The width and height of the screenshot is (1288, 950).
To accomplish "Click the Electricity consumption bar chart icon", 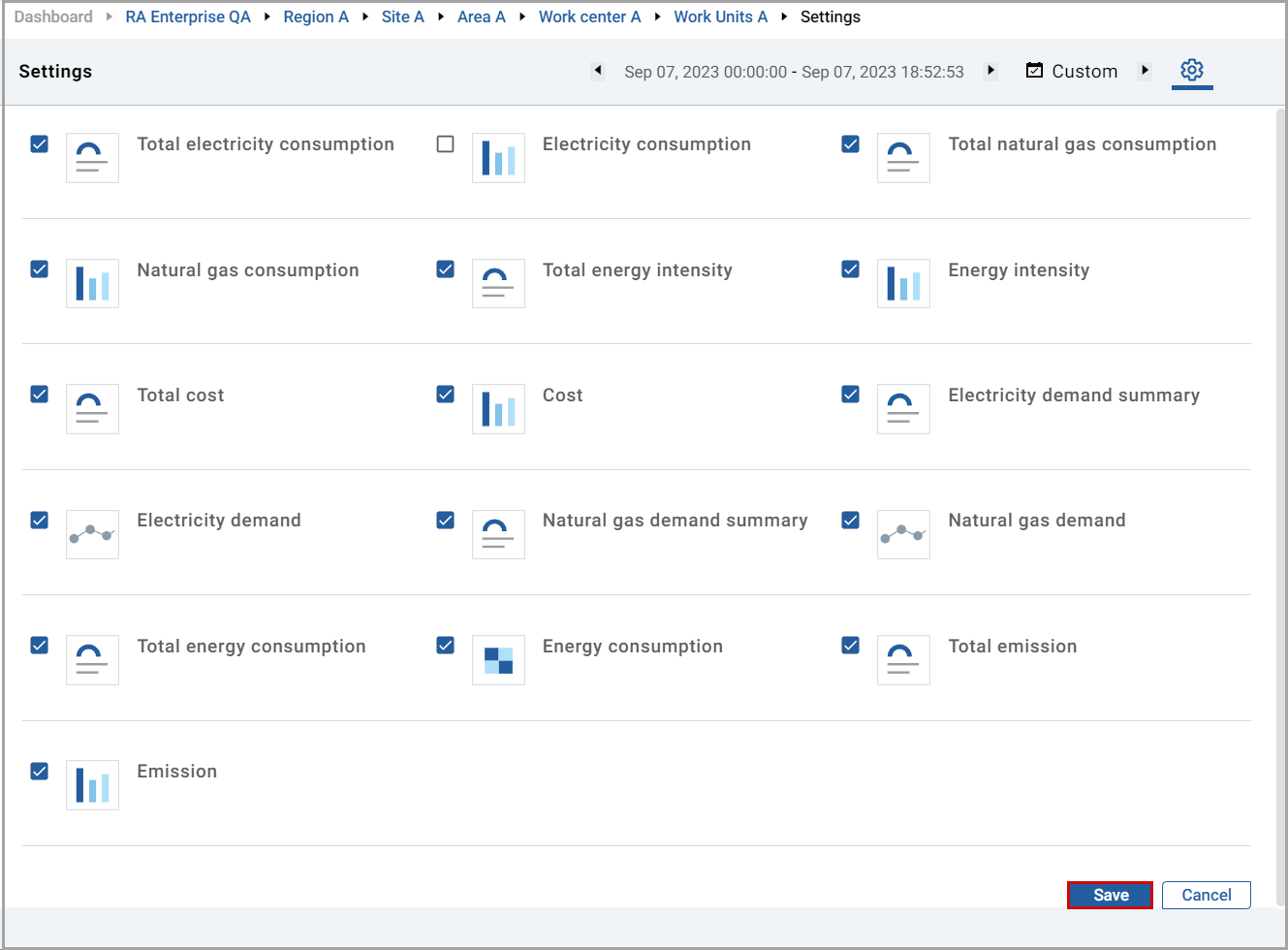I will pyautogui.click(x=498, y=157).
